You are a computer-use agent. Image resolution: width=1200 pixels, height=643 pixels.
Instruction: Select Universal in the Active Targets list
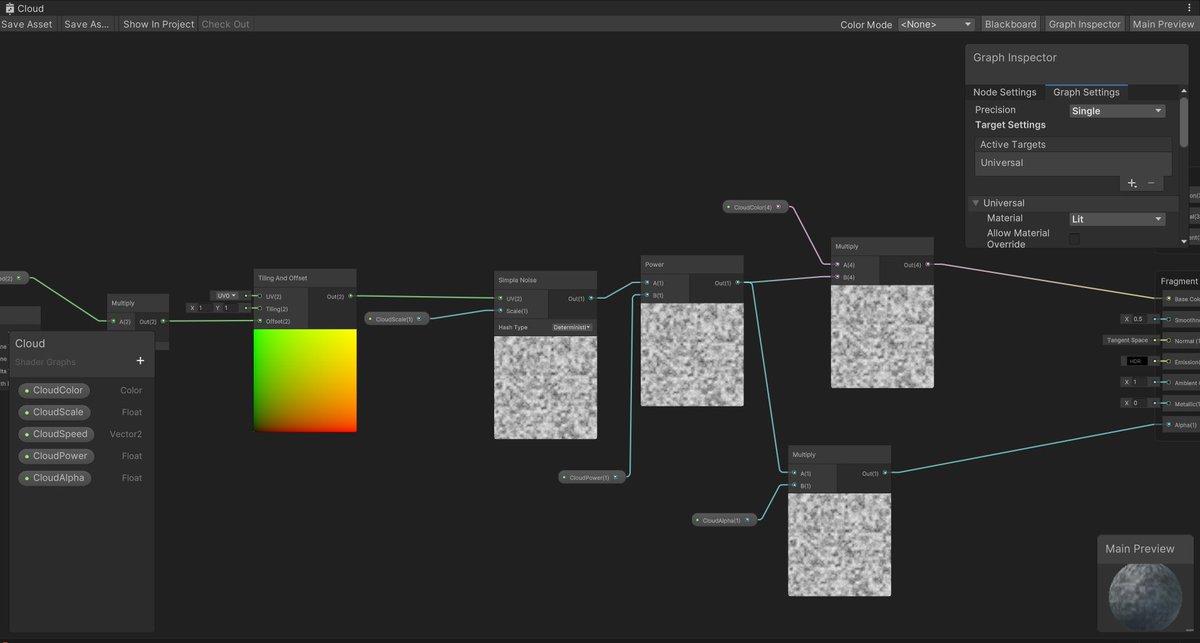[1073, 163]
